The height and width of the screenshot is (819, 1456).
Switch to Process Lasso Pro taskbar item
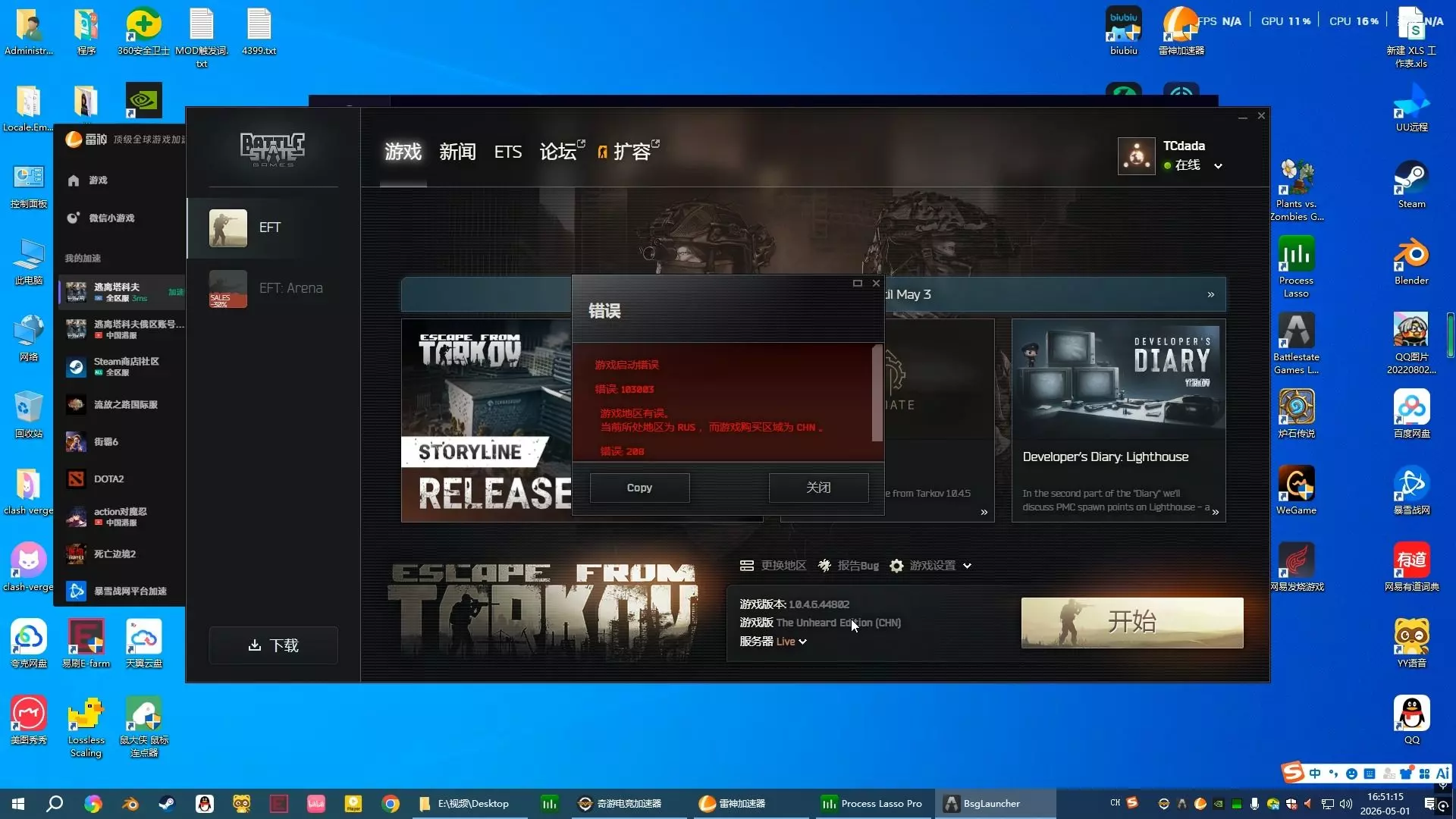tap(872, 804)
